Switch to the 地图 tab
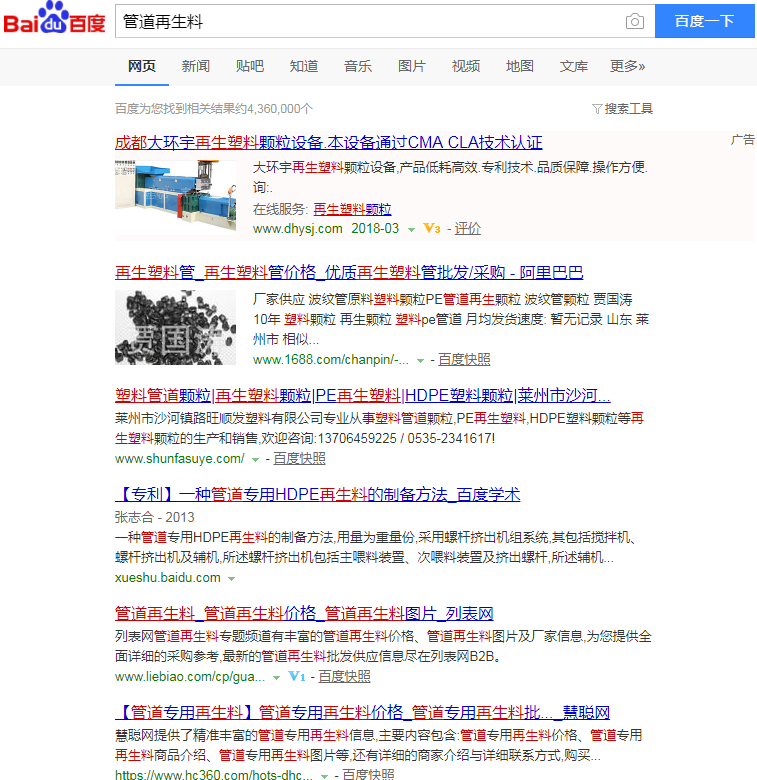Image resolution: width=757 pixels, height=780 pixels. 519,66
